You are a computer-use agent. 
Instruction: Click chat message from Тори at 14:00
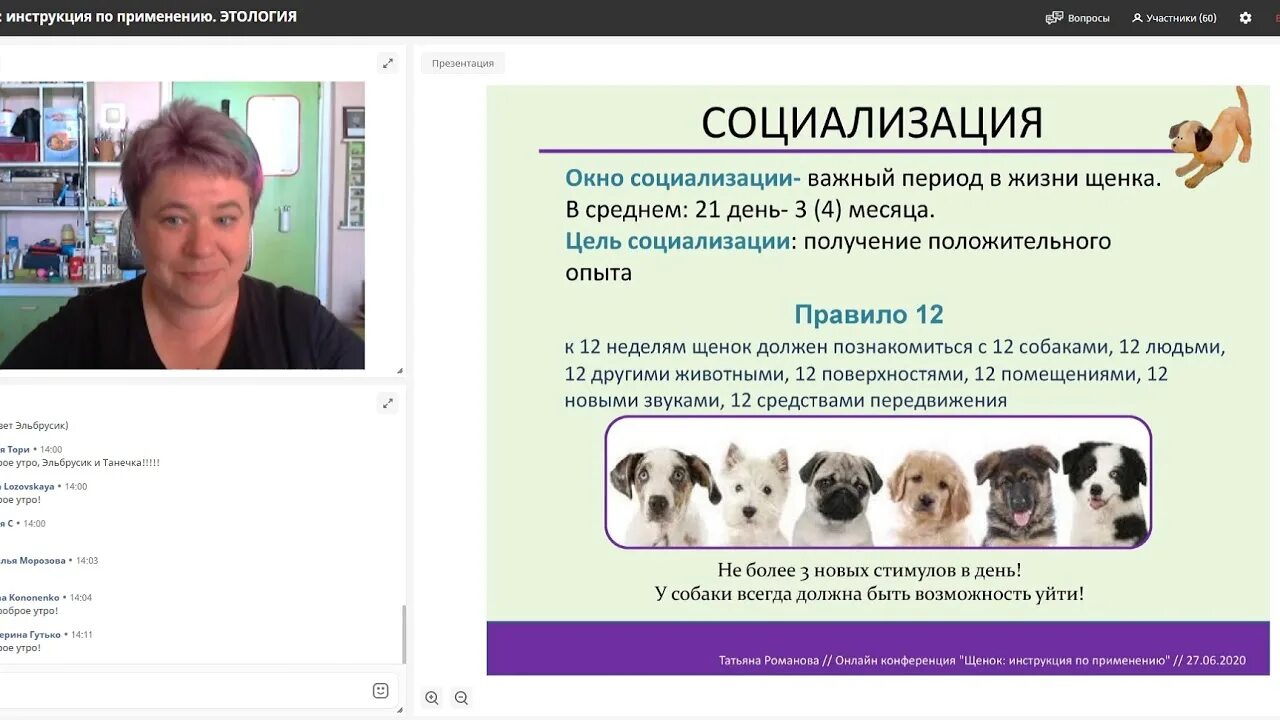coord(80,456)
